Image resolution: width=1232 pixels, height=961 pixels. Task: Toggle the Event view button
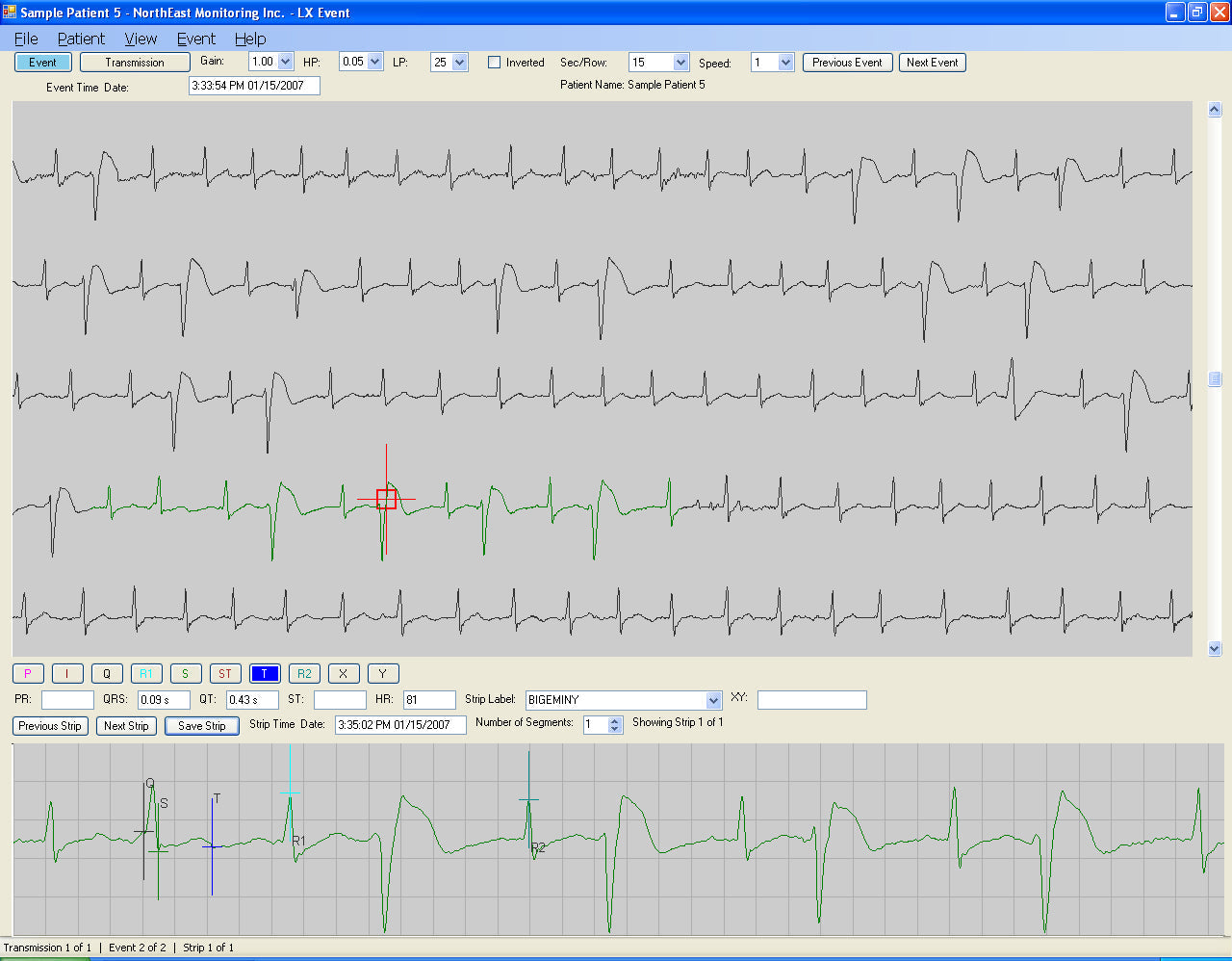(42, 63)
